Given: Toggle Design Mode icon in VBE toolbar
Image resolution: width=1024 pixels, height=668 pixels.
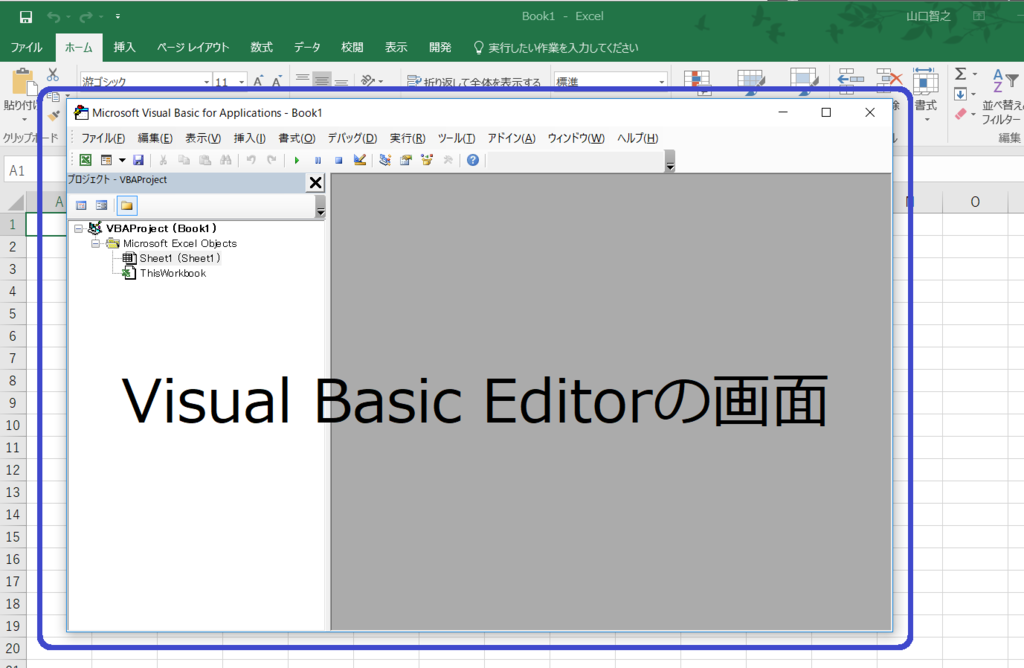Looking at the screenshot, I should (x=359, y=160).
